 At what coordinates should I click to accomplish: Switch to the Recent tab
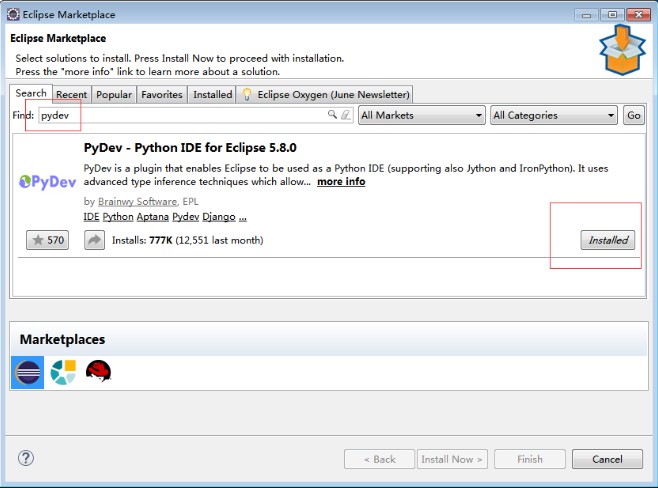tap(71, 94)
